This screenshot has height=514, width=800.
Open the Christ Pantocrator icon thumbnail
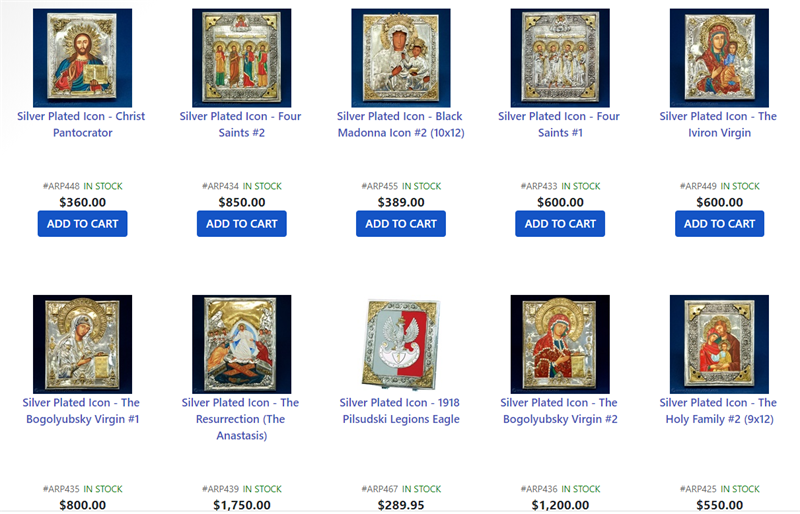pos(82,58)
